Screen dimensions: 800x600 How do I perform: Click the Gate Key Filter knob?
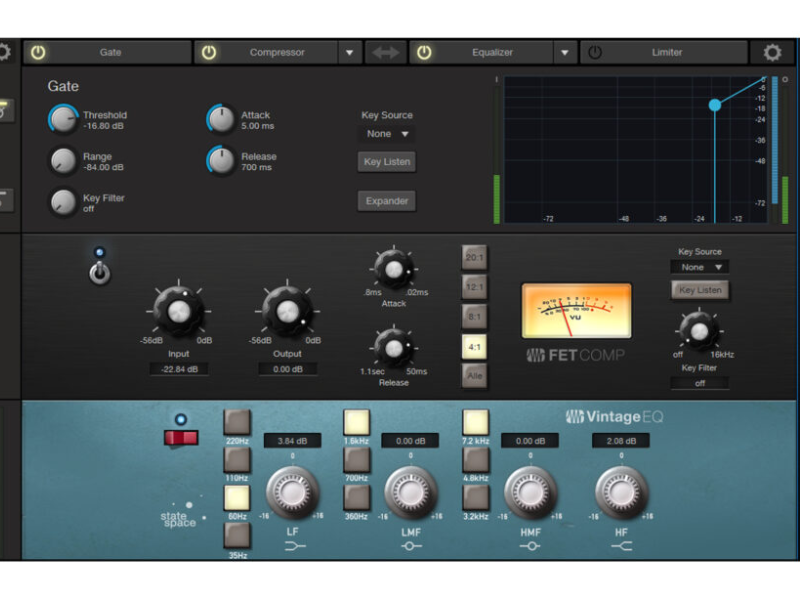pyautogui.click(x=63, y=202)
